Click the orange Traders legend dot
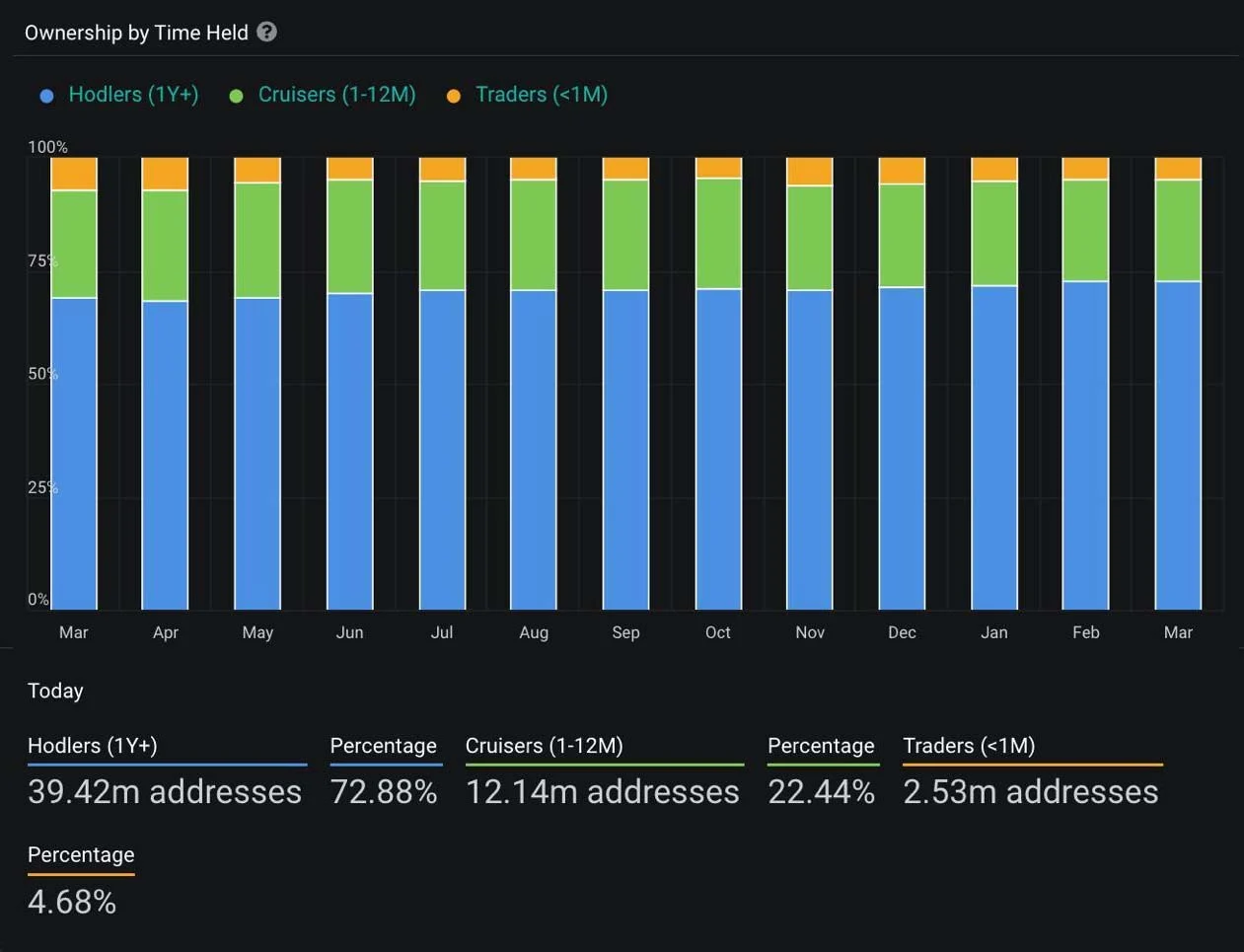 (x=454, y=96)
